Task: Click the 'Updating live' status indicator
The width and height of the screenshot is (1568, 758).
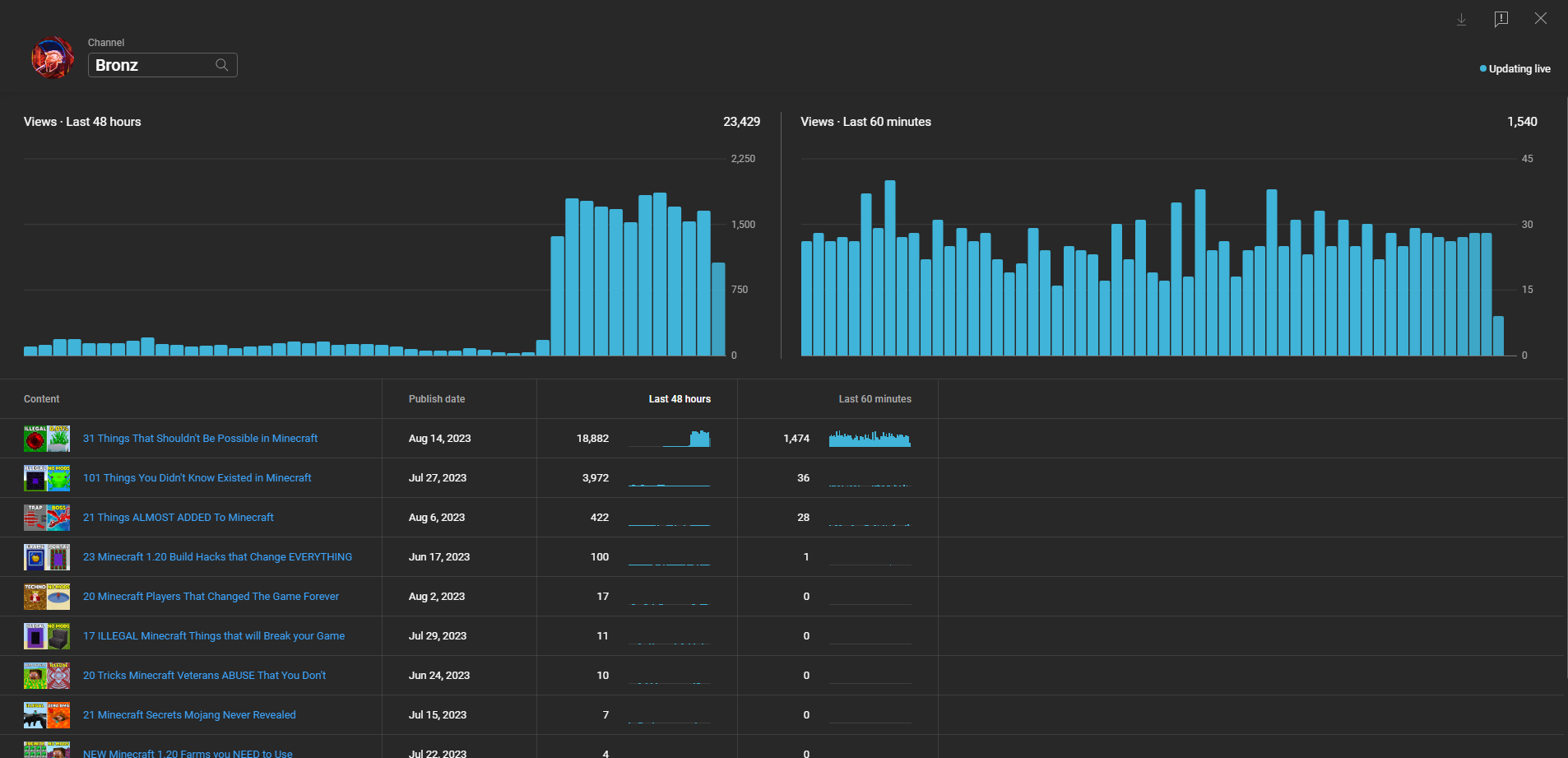Action: [x=1515, y=69]
